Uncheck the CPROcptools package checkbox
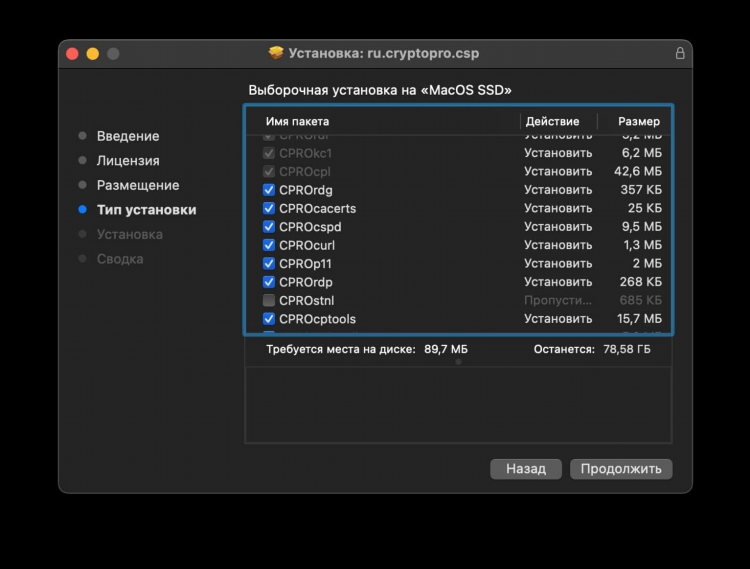 click(269, 319)
